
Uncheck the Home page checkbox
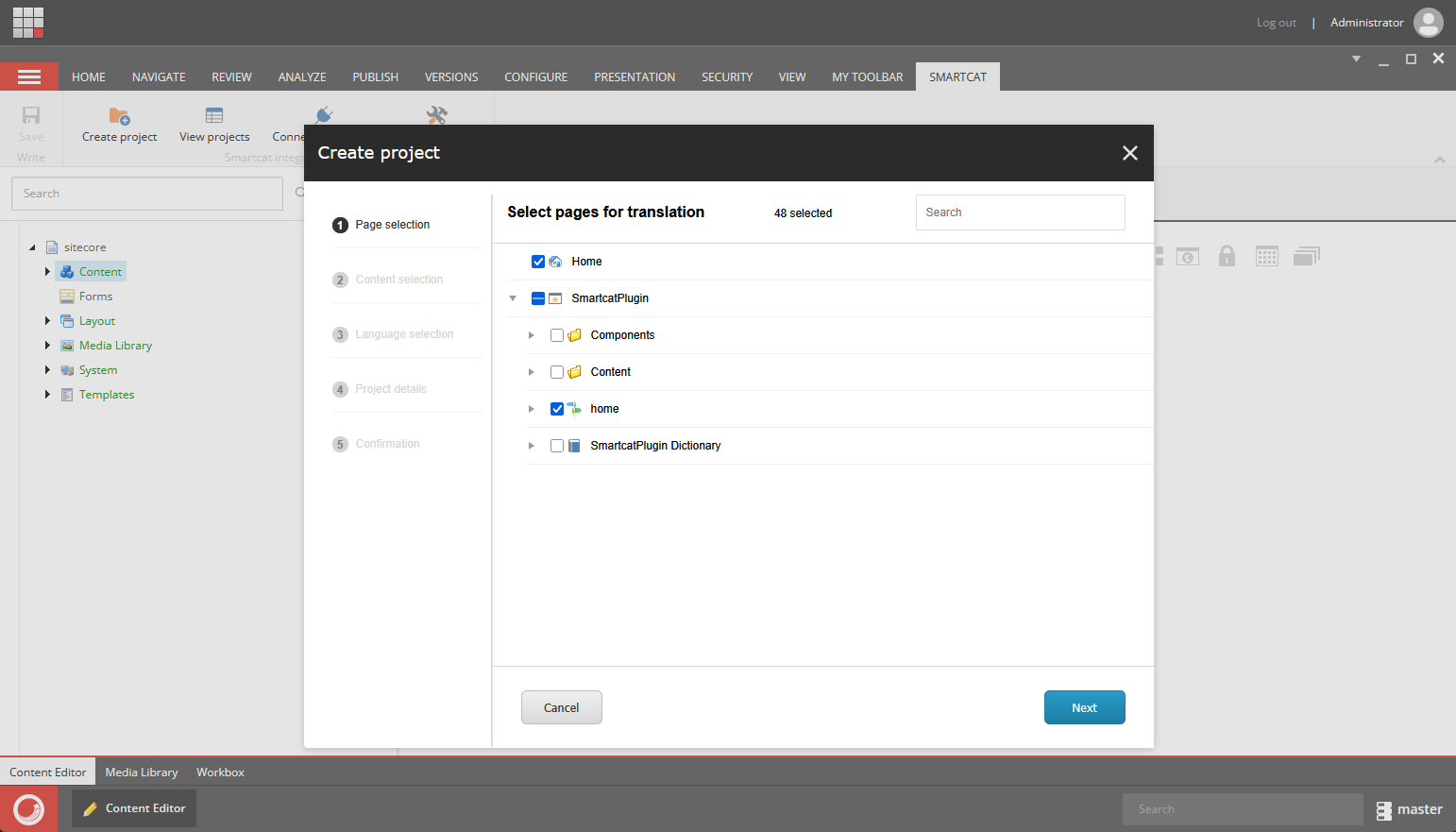(x=538, y=262)
